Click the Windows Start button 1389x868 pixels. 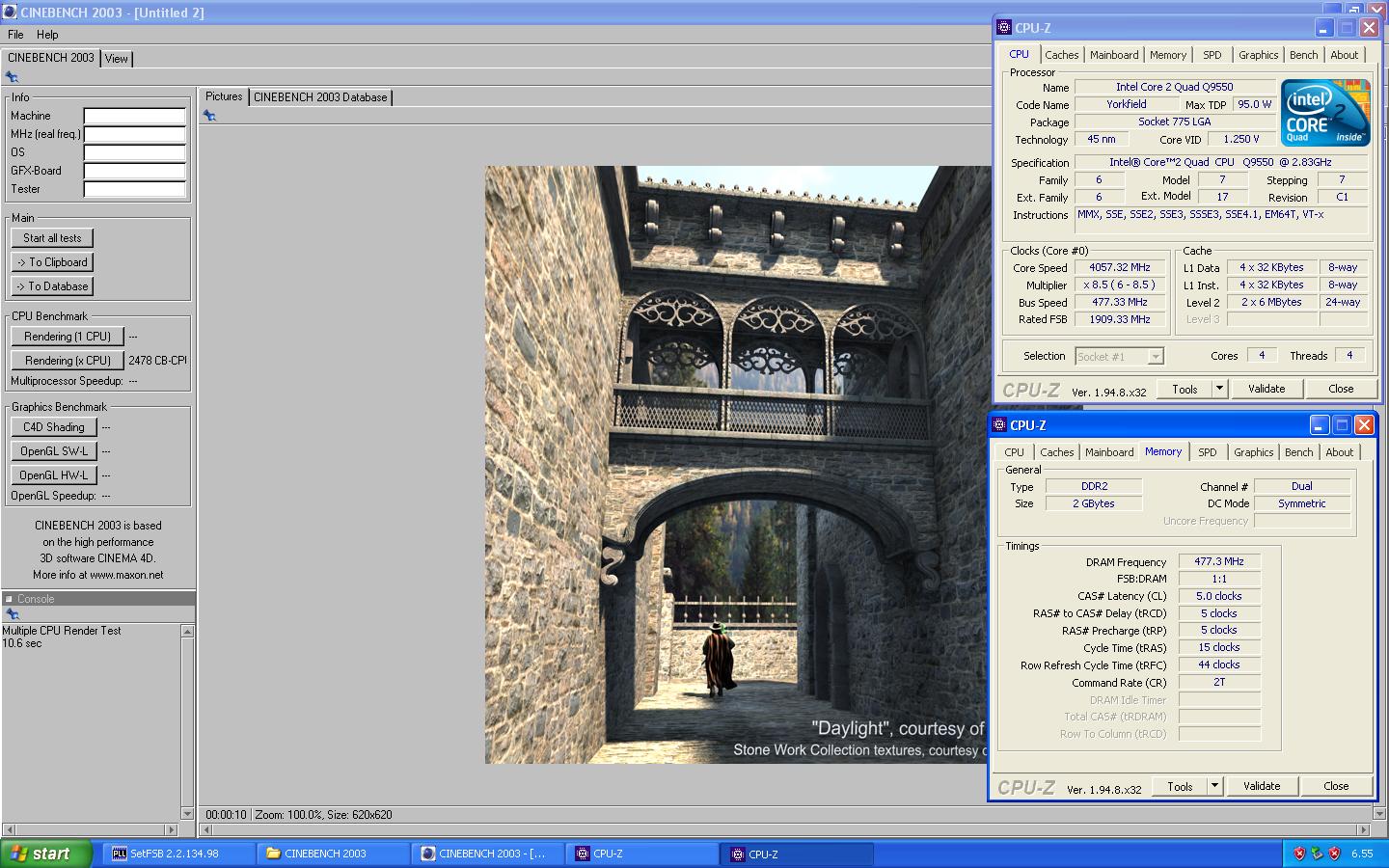(x=46, y=854)
